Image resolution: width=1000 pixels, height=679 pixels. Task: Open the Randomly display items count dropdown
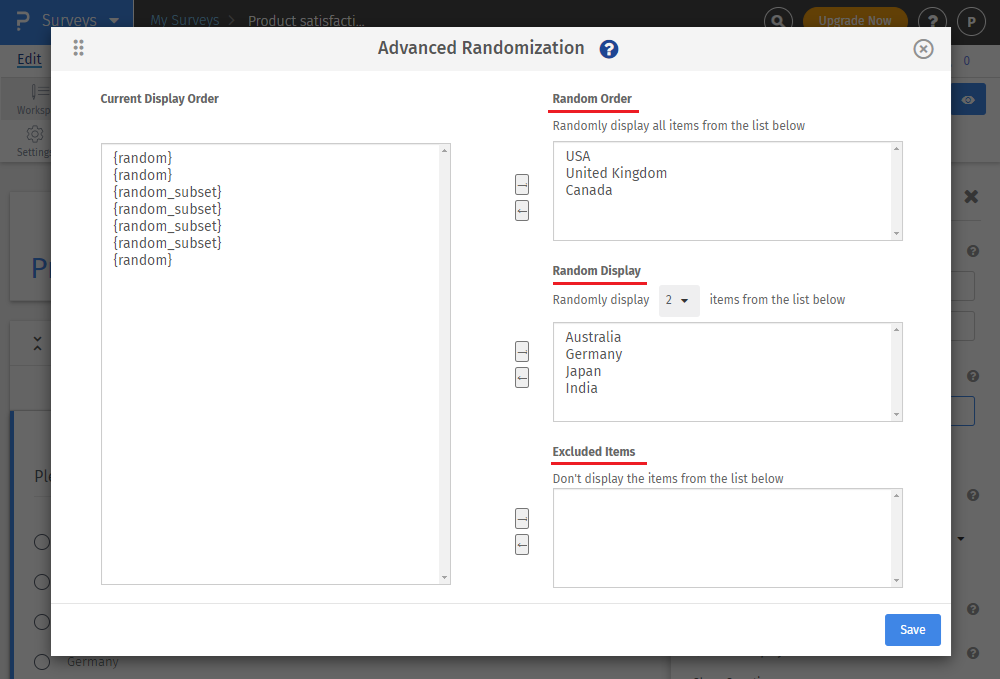679,300
